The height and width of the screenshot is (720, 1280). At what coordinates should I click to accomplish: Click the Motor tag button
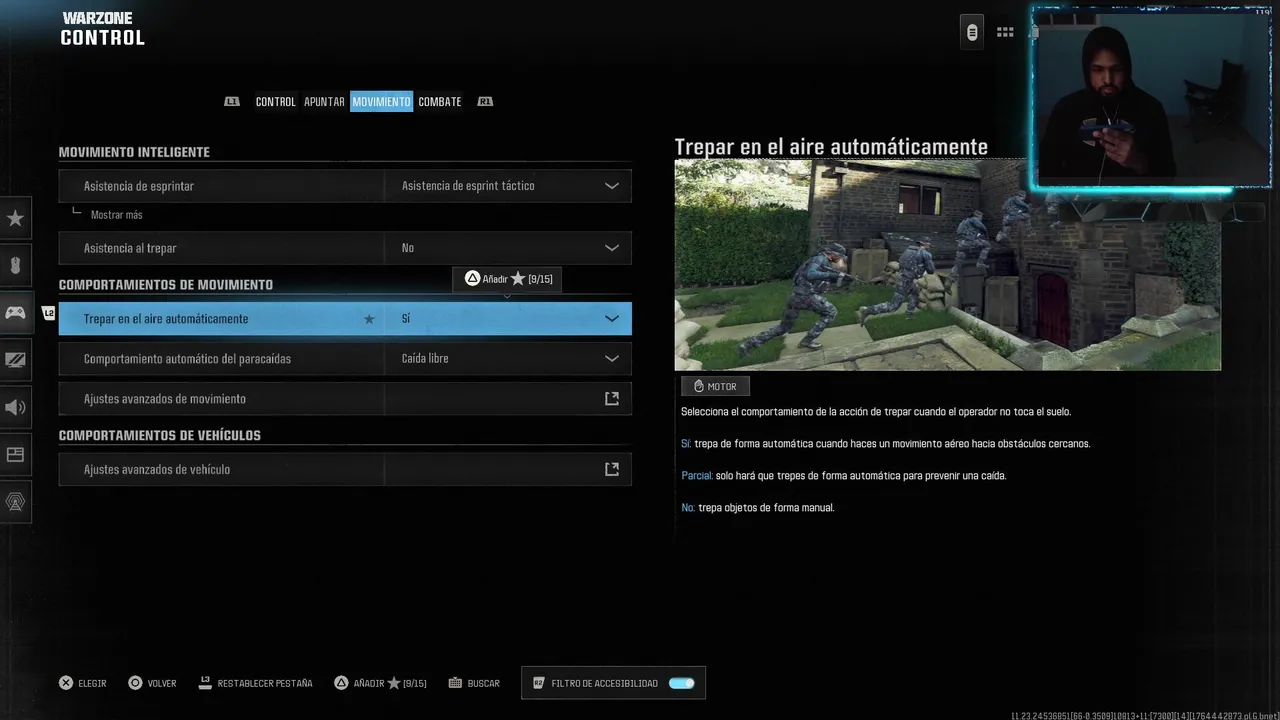tap(715, 387)
